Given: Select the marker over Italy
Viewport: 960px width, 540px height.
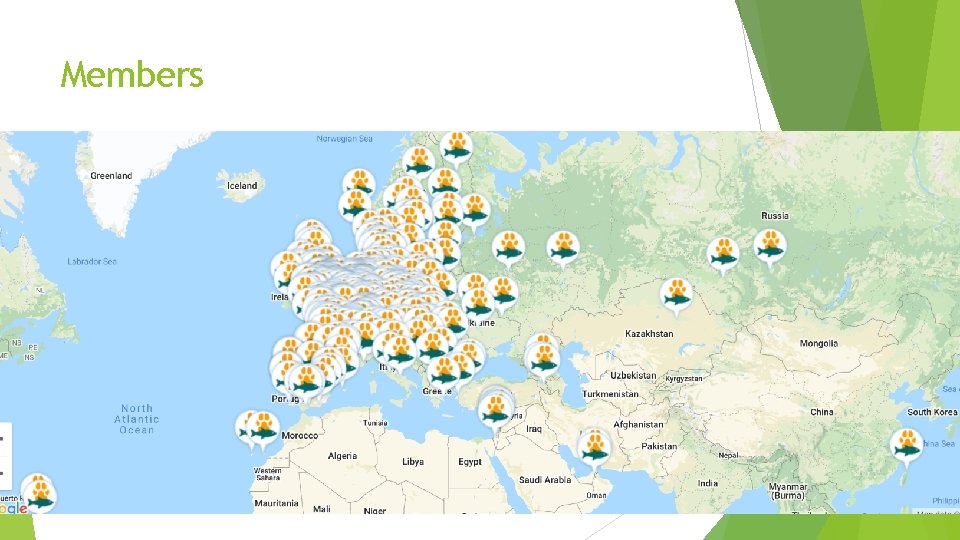Looking at the screenshot, I should tap(400, 352).
